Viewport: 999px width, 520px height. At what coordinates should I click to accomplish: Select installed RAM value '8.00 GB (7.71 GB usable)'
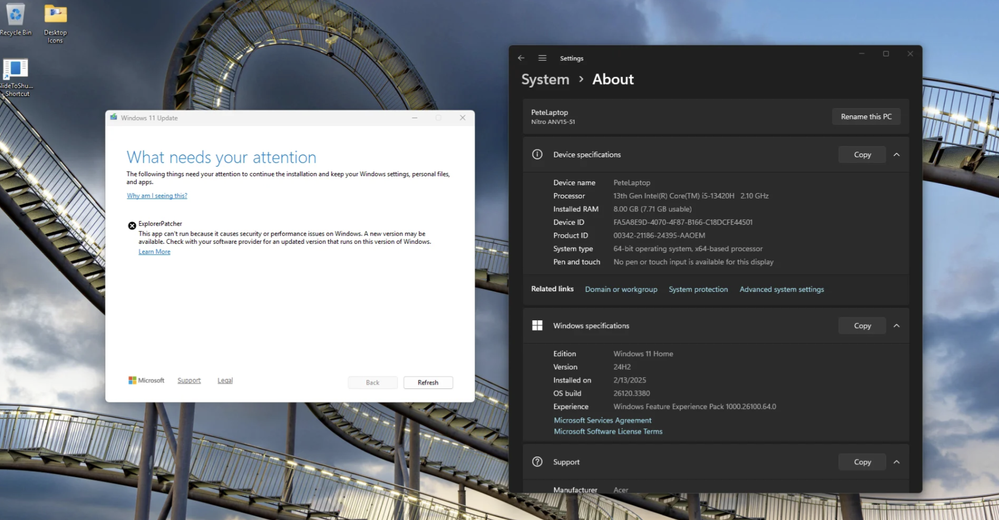652,209
